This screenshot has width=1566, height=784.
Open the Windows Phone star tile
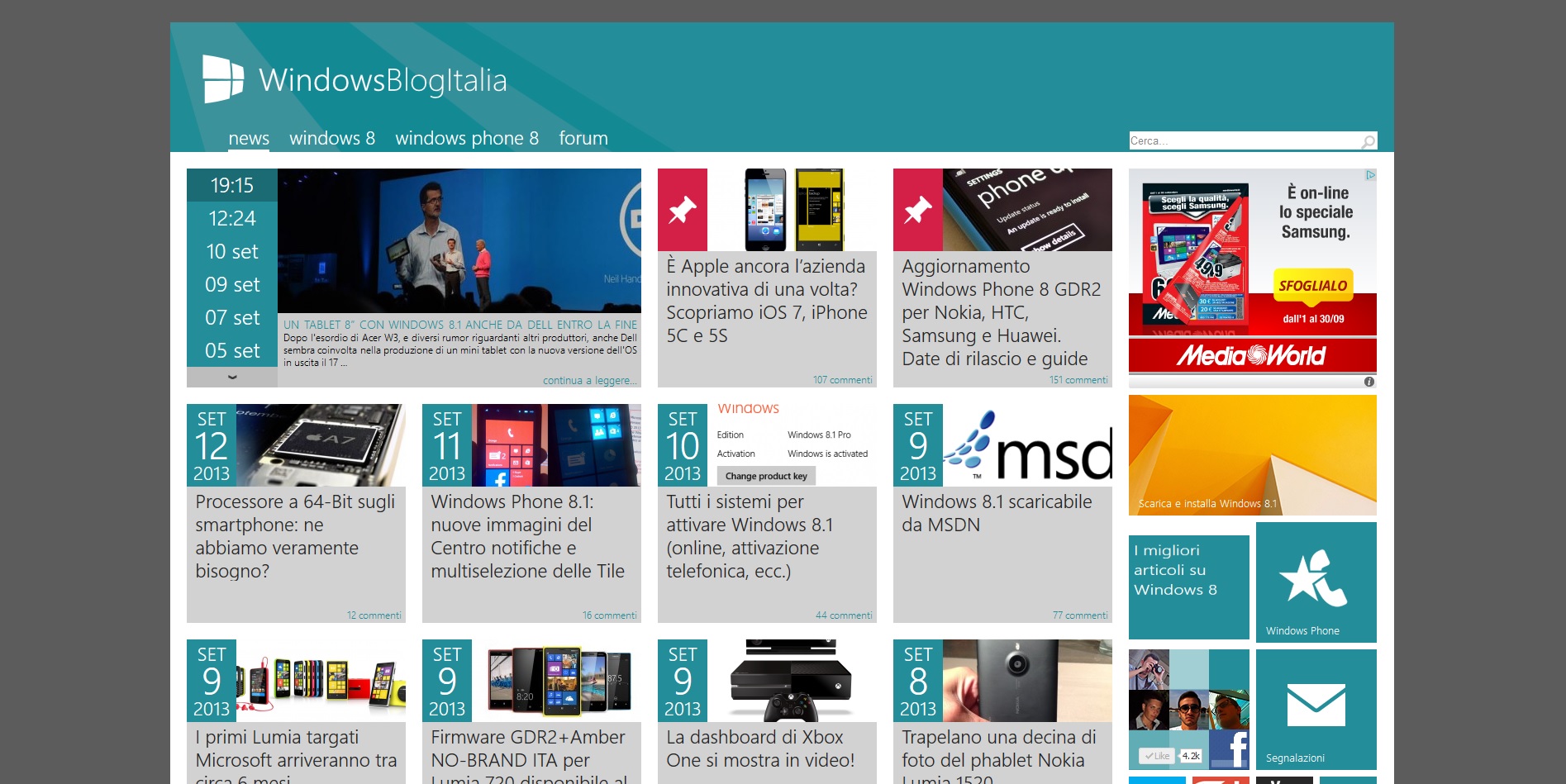pyautogui.click(x=1316, y=582)
